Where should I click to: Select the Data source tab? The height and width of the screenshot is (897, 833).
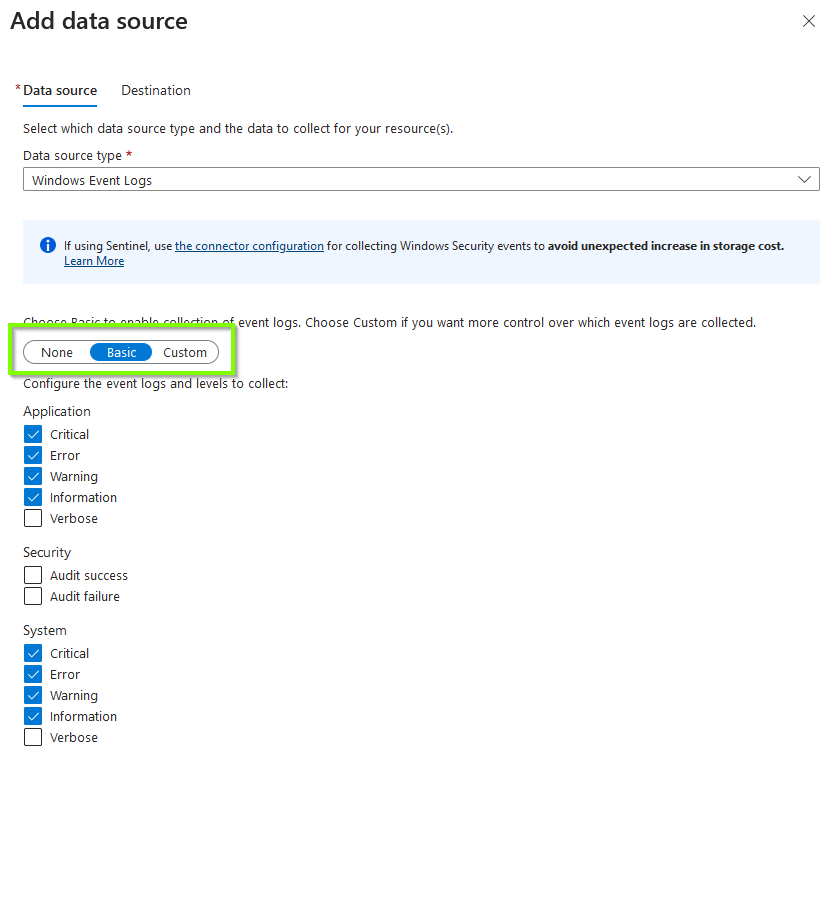tap(59, 90)
